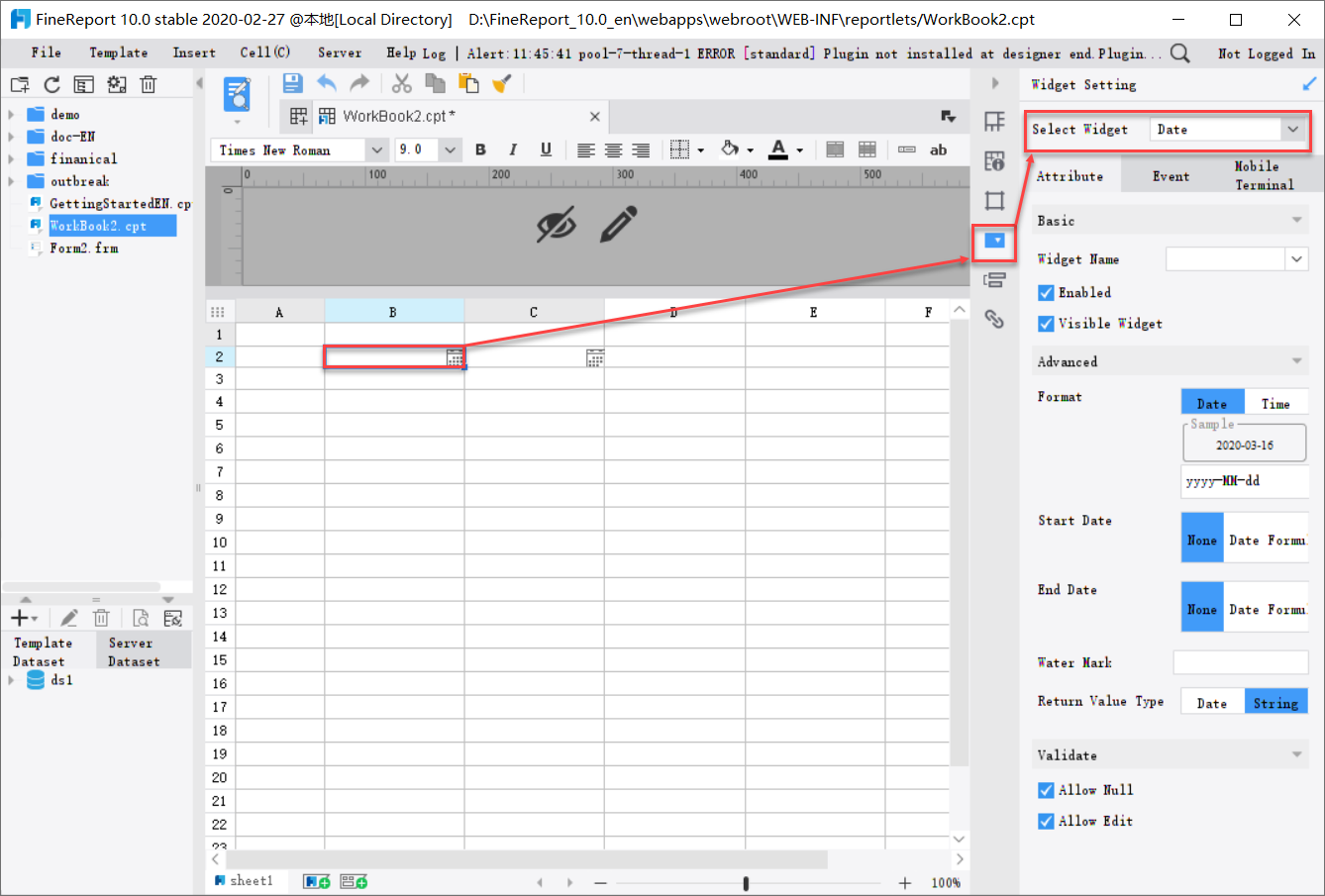Toggle the Allow Edit checkbox
This screenshot has height=896, width=1325.
coord(1046,821)
